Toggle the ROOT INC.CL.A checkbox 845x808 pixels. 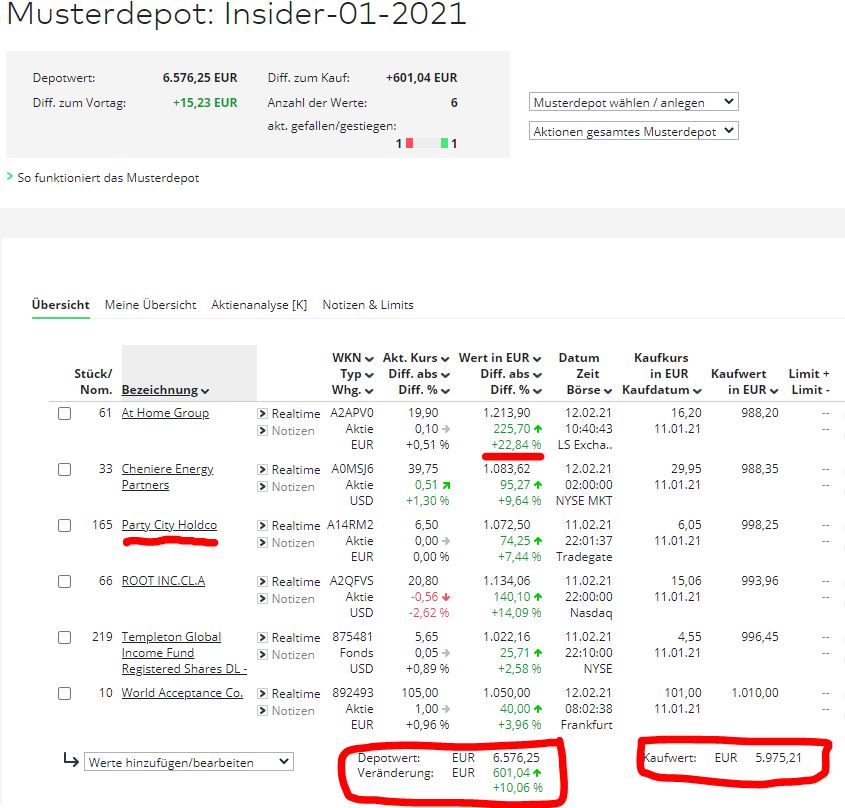click(x=65, y=582)
